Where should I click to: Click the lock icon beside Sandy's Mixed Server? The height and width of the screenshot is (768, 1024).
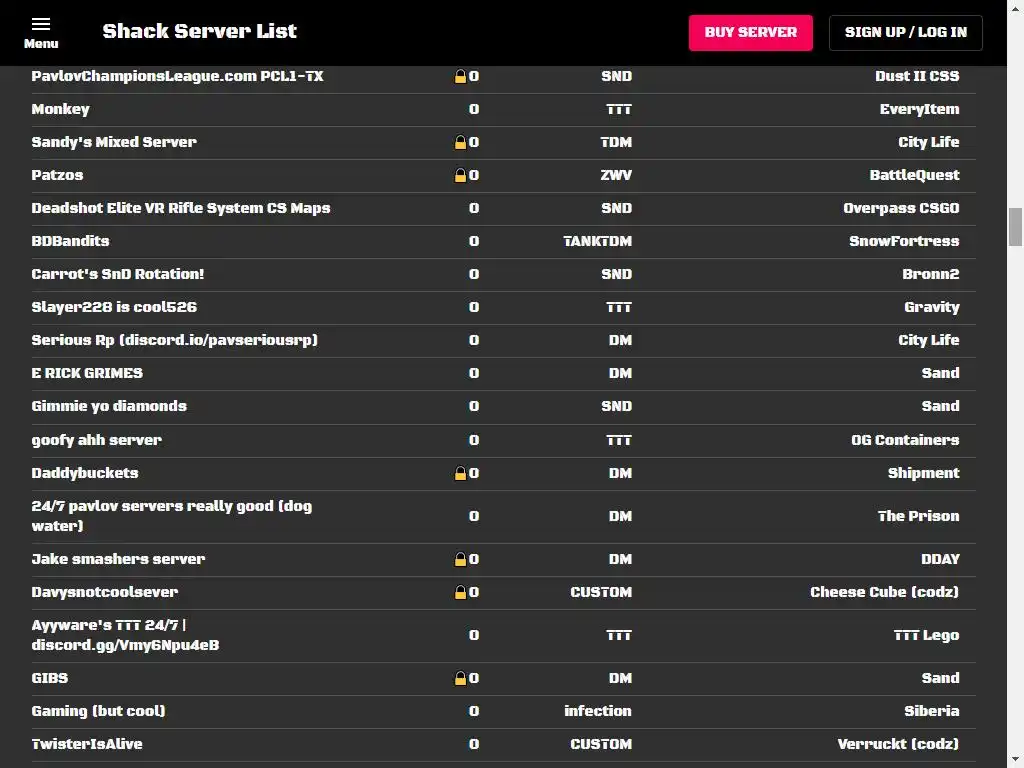tap(460, 142)
